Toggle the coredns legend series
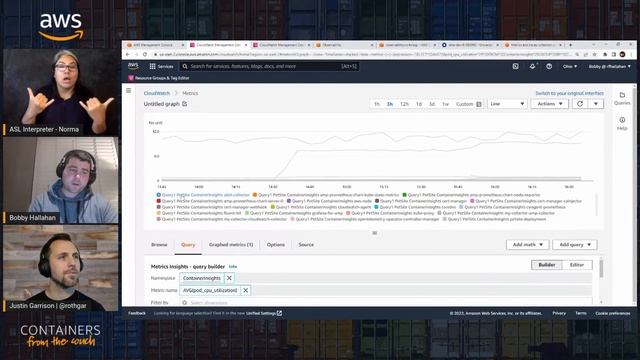Image resolution: width=640 pixels, height=360 pixels. 416,207
